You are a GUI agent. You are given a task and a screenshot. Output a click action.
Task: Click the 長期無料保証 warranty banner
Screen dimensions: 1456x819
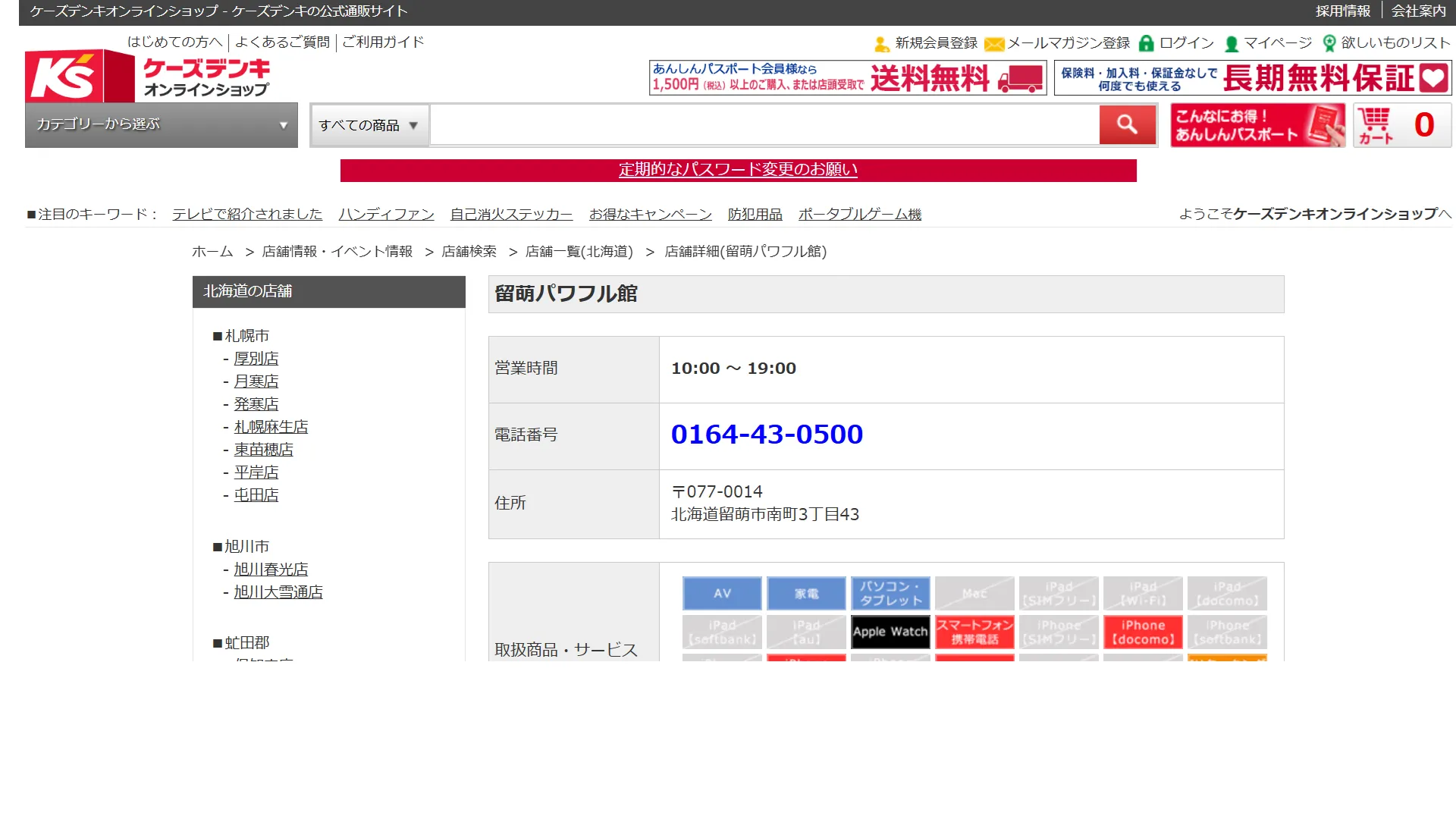click(x=1253, y=78)
